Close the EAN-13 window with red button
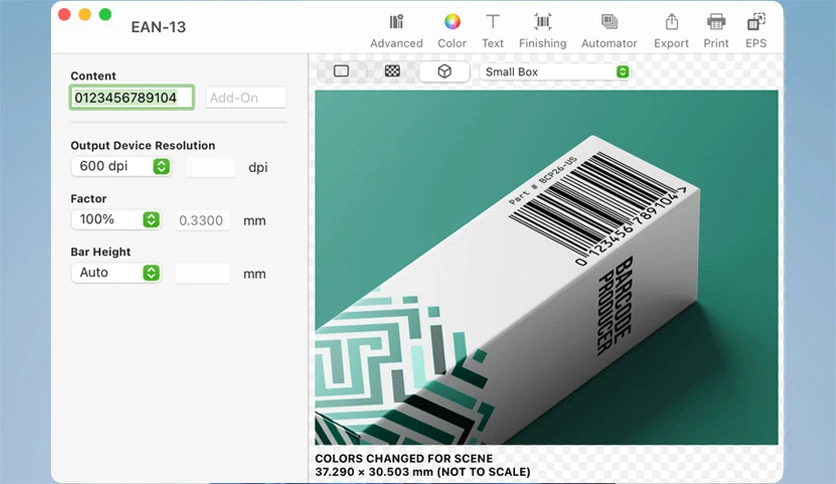This screenshot has height=484, width=836. [65, 14]
